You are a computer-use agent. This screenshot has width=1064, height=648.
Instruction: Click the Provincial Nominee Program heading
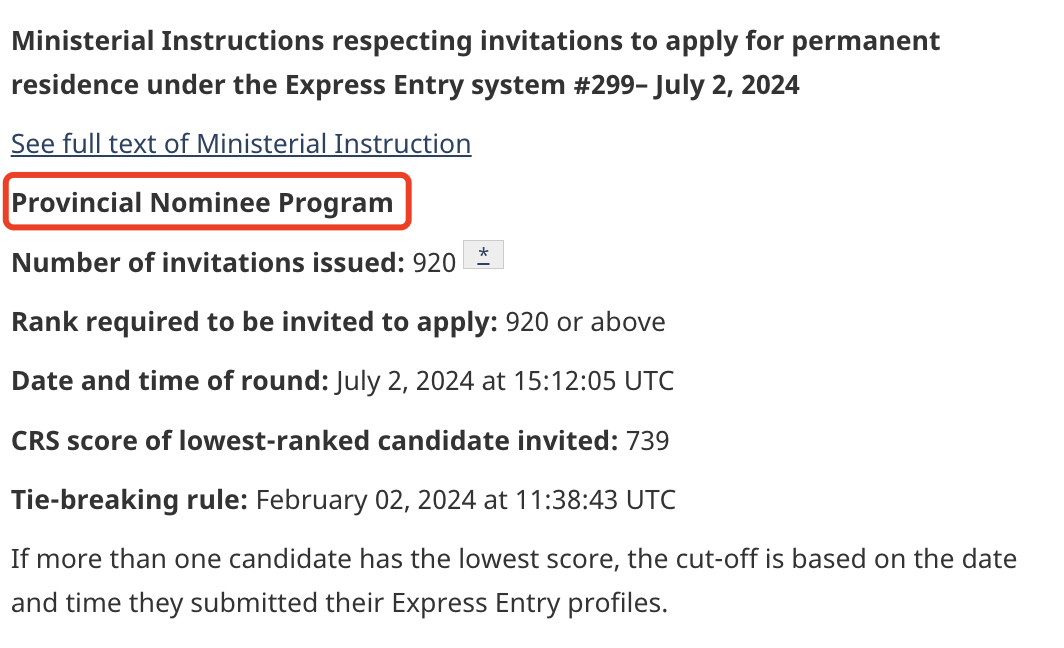click(x=203, y=203)
